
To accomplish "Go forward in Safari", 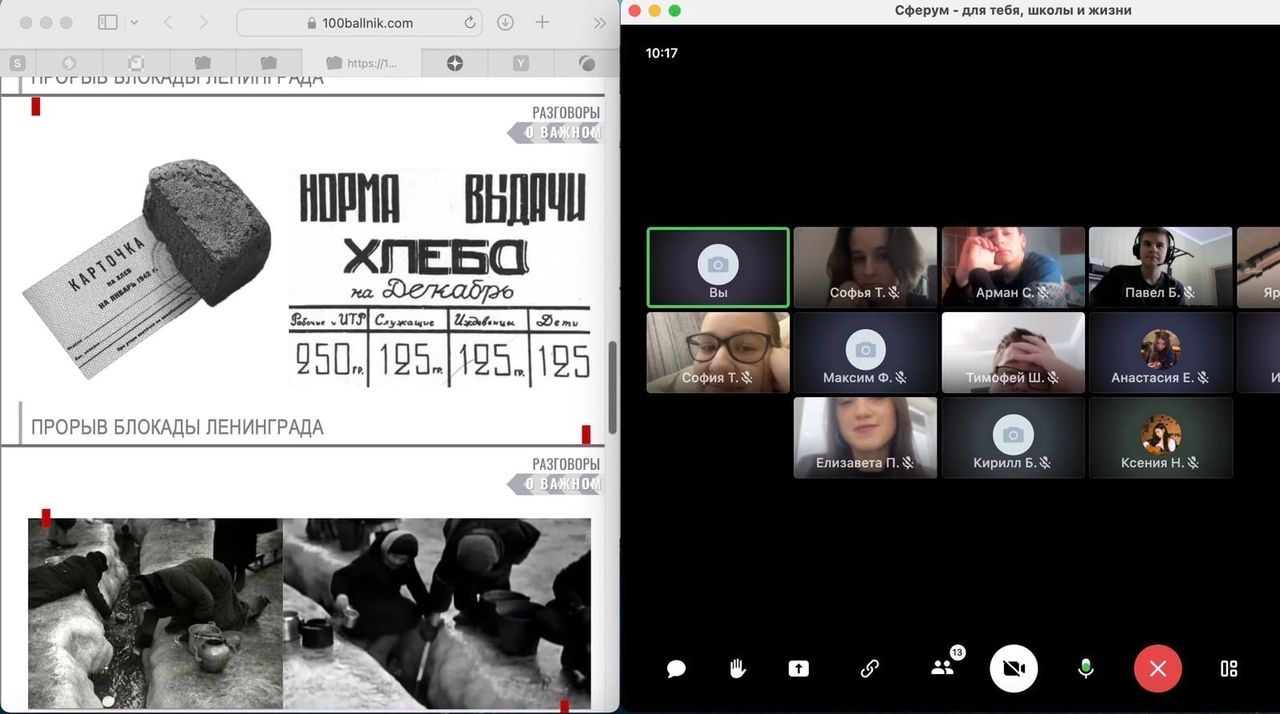I will 203,22.
